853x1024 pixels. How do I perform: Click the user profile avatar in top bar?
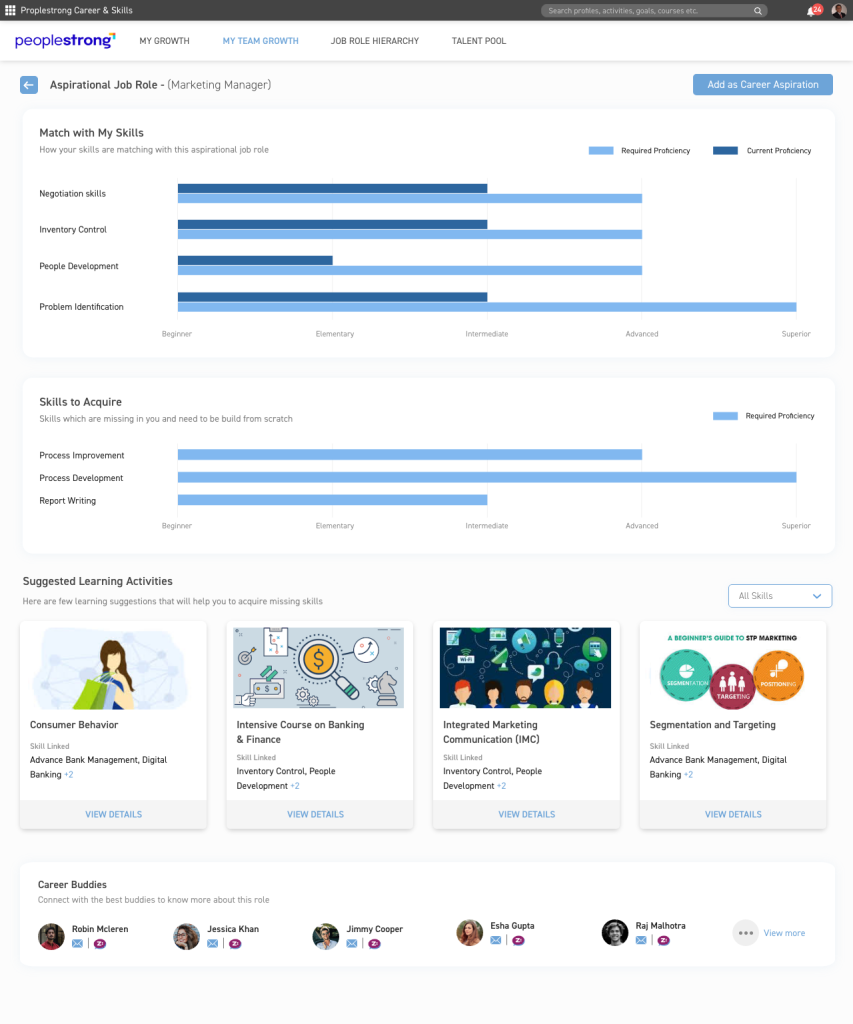point(838,11)
